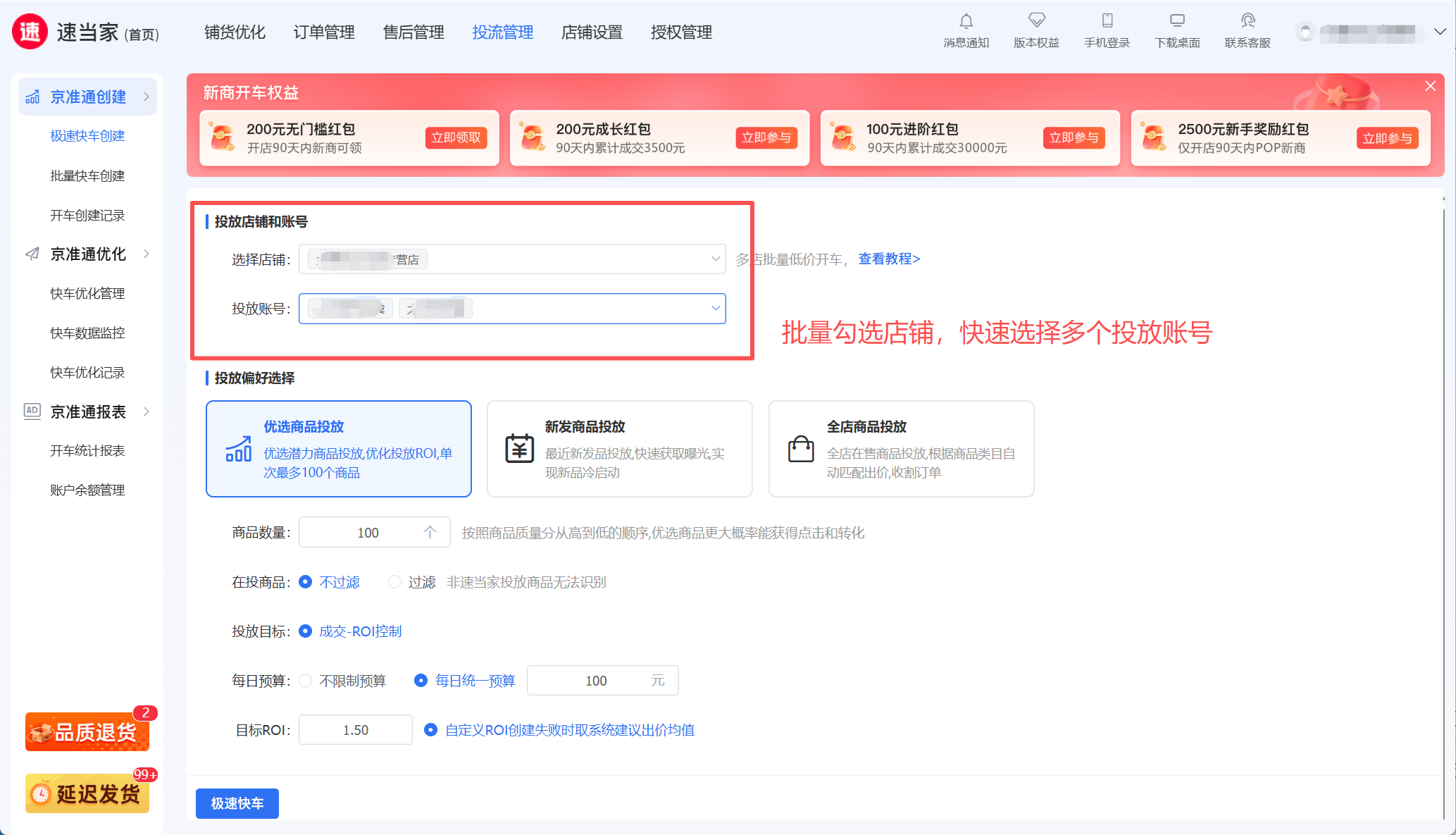Screen dimensions: 1456x835
Task: Open the 查看教程 link
Action: 889,259
